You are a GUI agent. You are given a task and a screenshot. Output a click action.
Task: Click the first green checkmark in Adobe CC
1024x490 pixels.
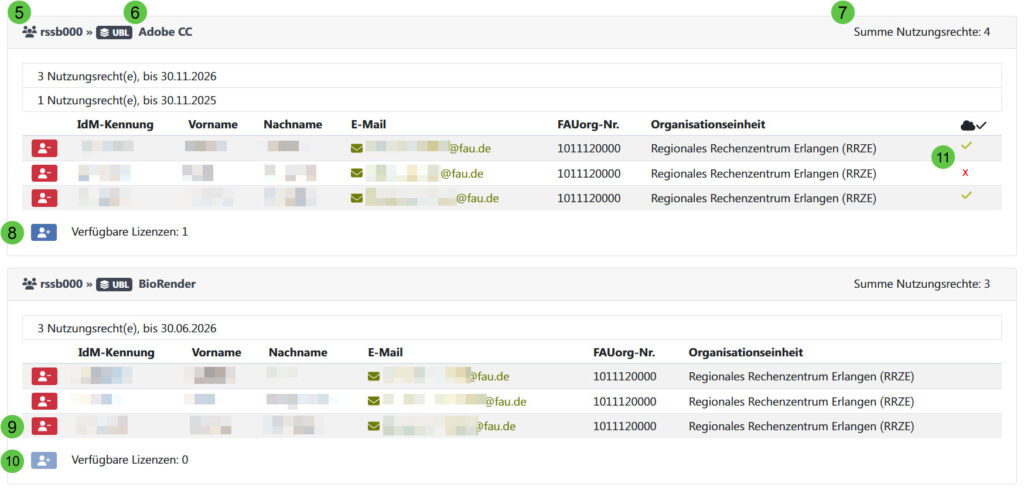pos(966,147)
